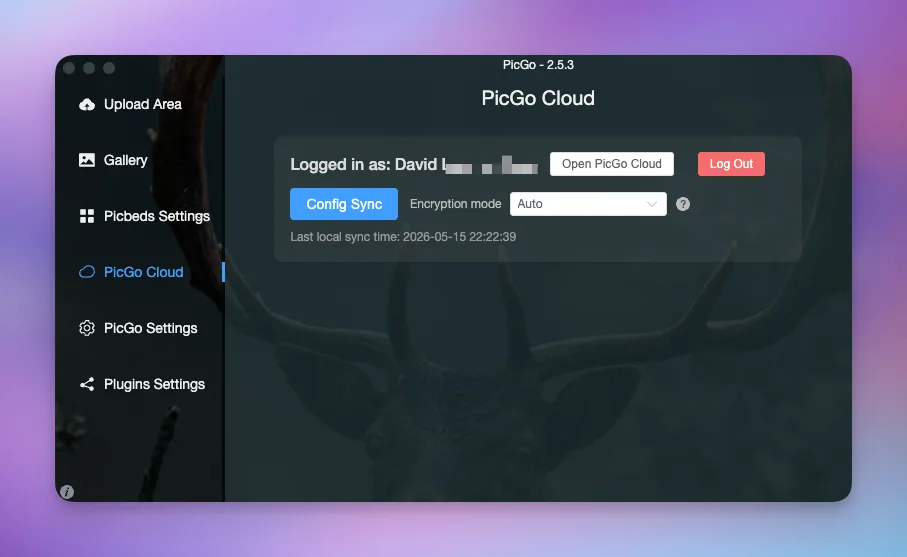Viewport: 907px width, 557px height.
Task: Click the last local sync time text
Action: (403, 237)
